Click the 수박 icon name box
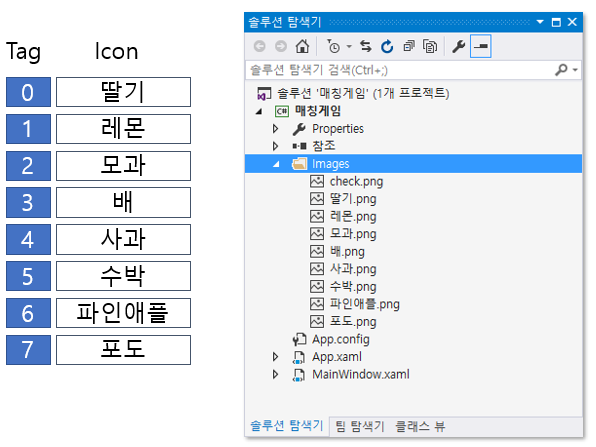 (x=124, y=276)
